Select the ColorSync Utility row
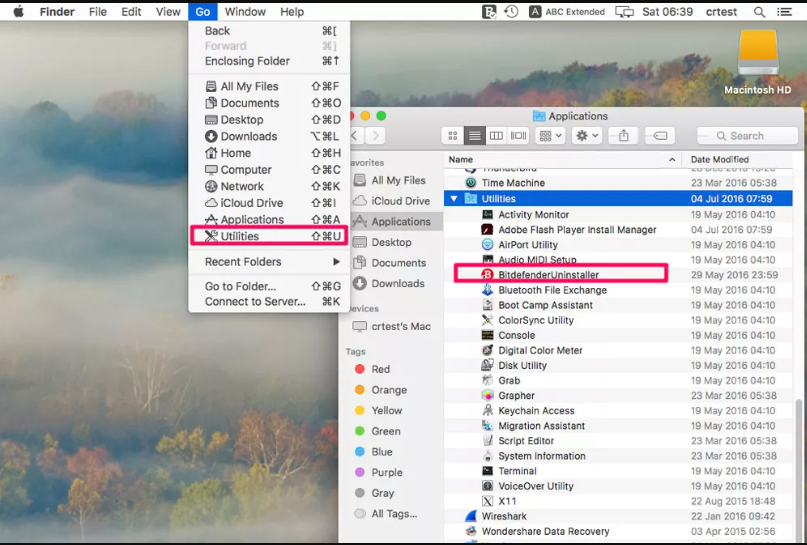The height and width of the screenshot is (545, 807). click(x=618, y=320)
